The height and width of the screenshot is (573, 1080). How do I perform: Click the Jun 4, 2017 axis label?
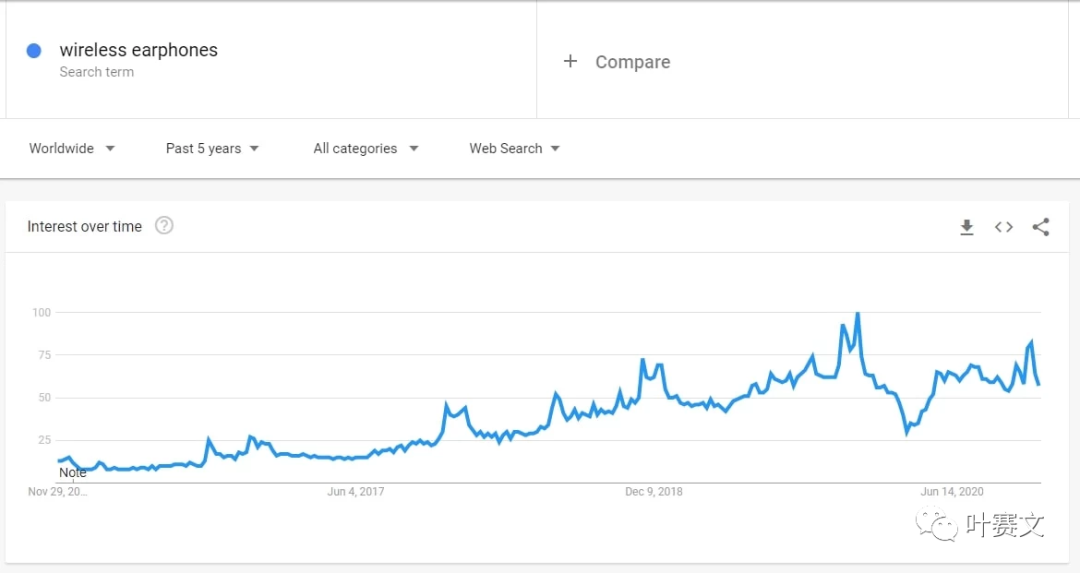point(355,491)
